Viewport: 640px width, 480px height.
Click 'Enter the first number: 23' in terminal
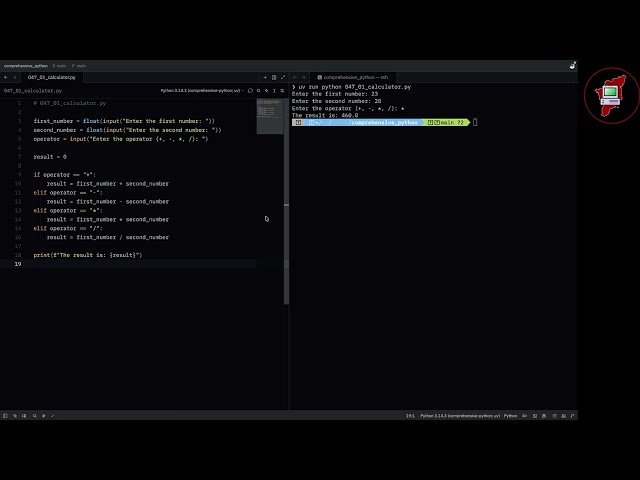335,94
